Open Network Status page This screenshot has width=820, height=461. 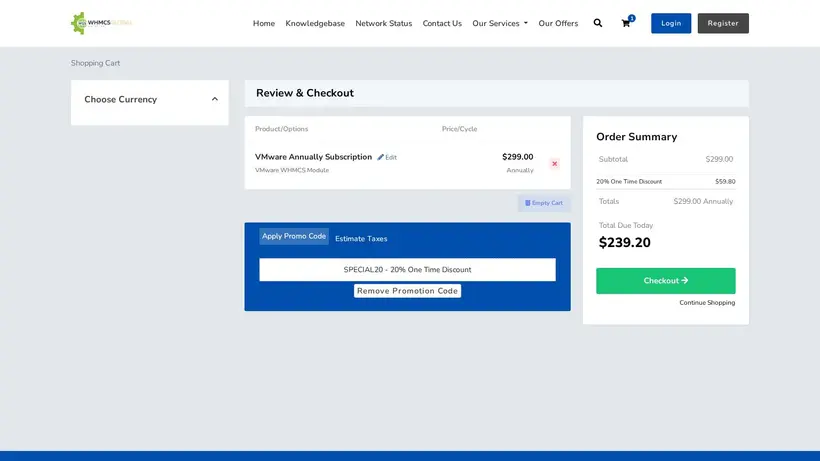[x=383, y=24]
